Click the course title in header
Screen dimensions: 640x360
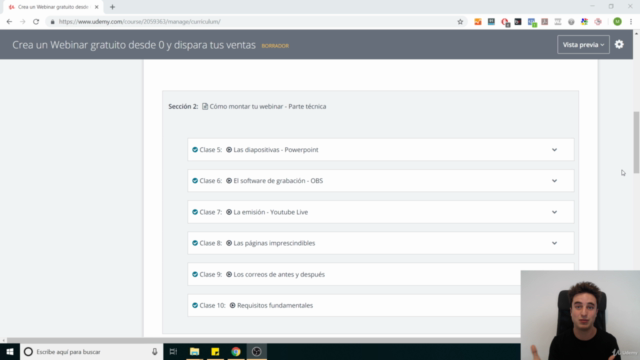pos(134,45)
